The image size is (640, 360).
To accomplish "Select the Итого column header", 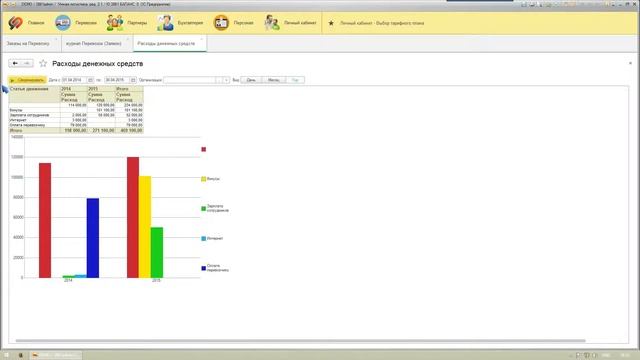I will point(129,89).
